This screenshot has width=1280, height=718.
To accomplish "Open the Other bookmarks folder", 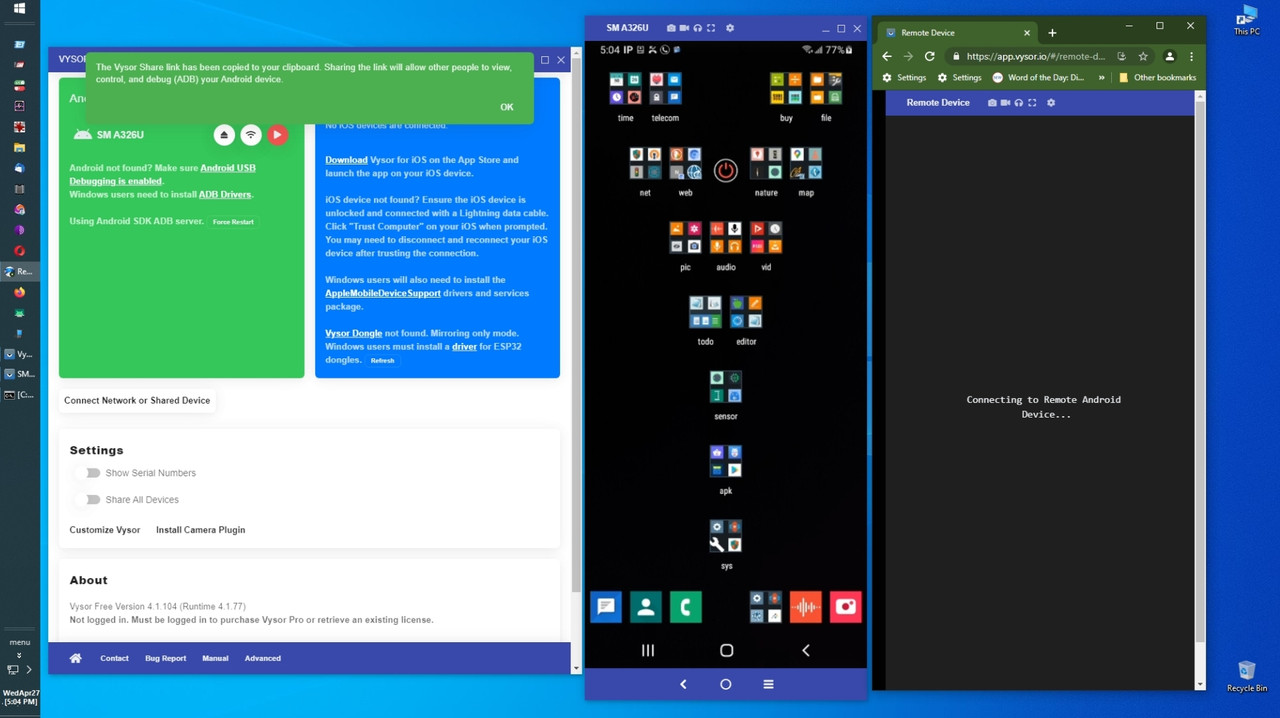I will [1157, 77].
